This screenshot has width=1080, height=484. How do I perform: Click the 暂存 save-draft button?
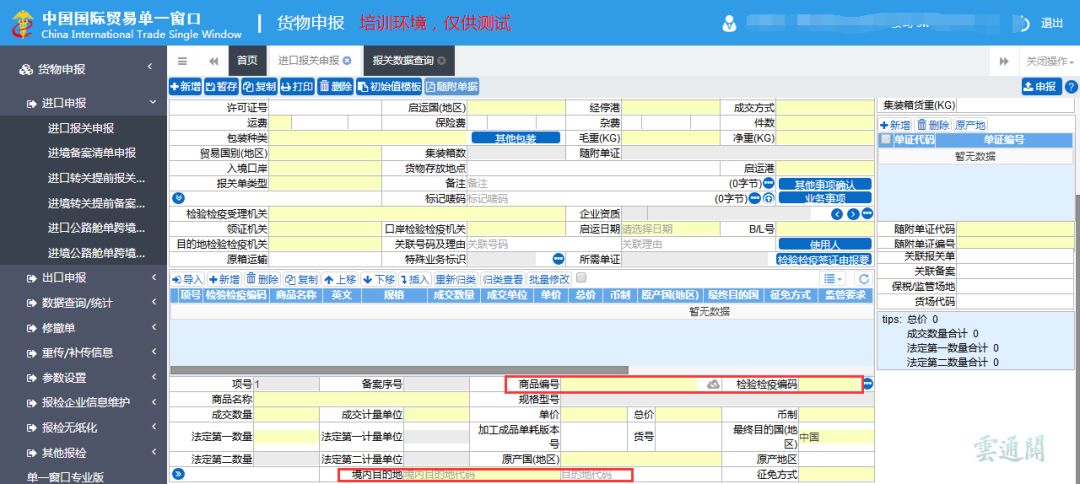click(221, 87)
